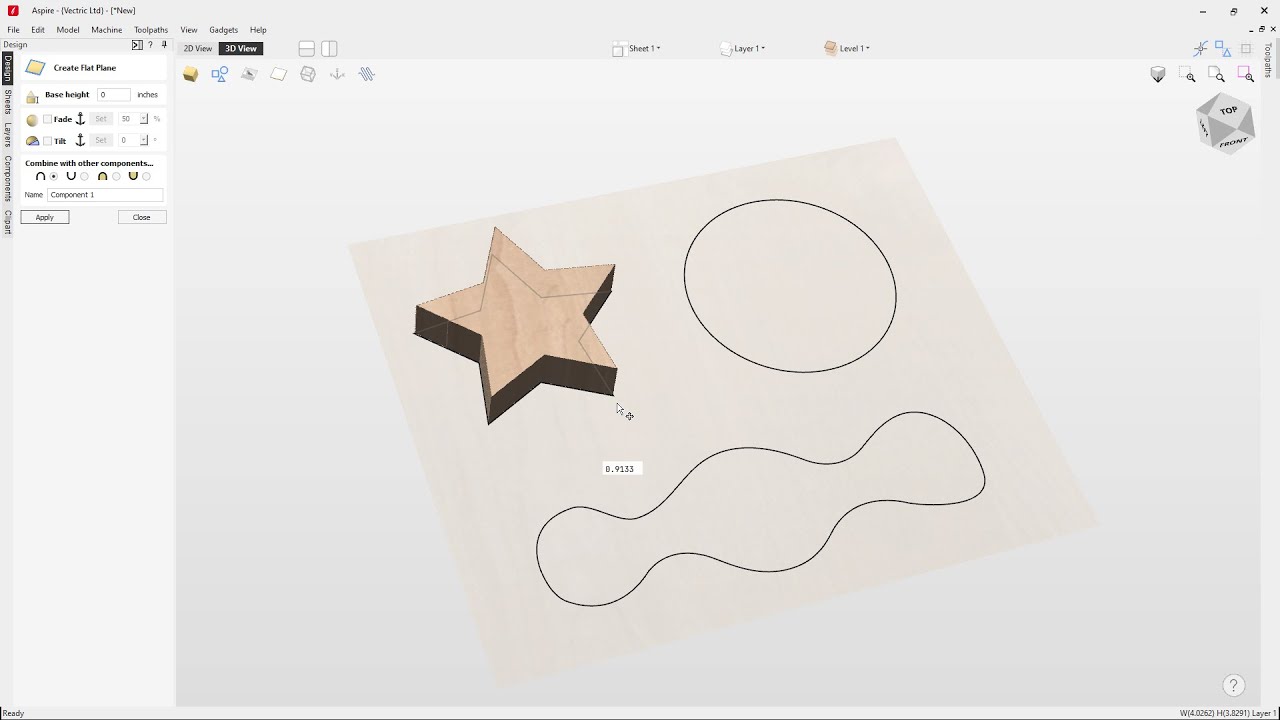Open the Fade percentage dropdown arrow

(144, 119)
